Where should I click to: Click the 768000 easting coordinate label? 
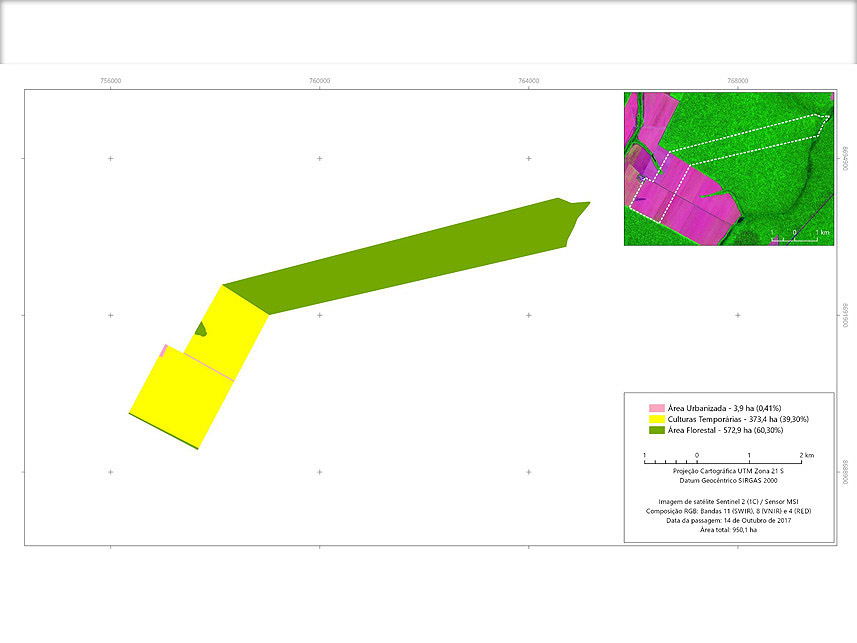[737, 81]
